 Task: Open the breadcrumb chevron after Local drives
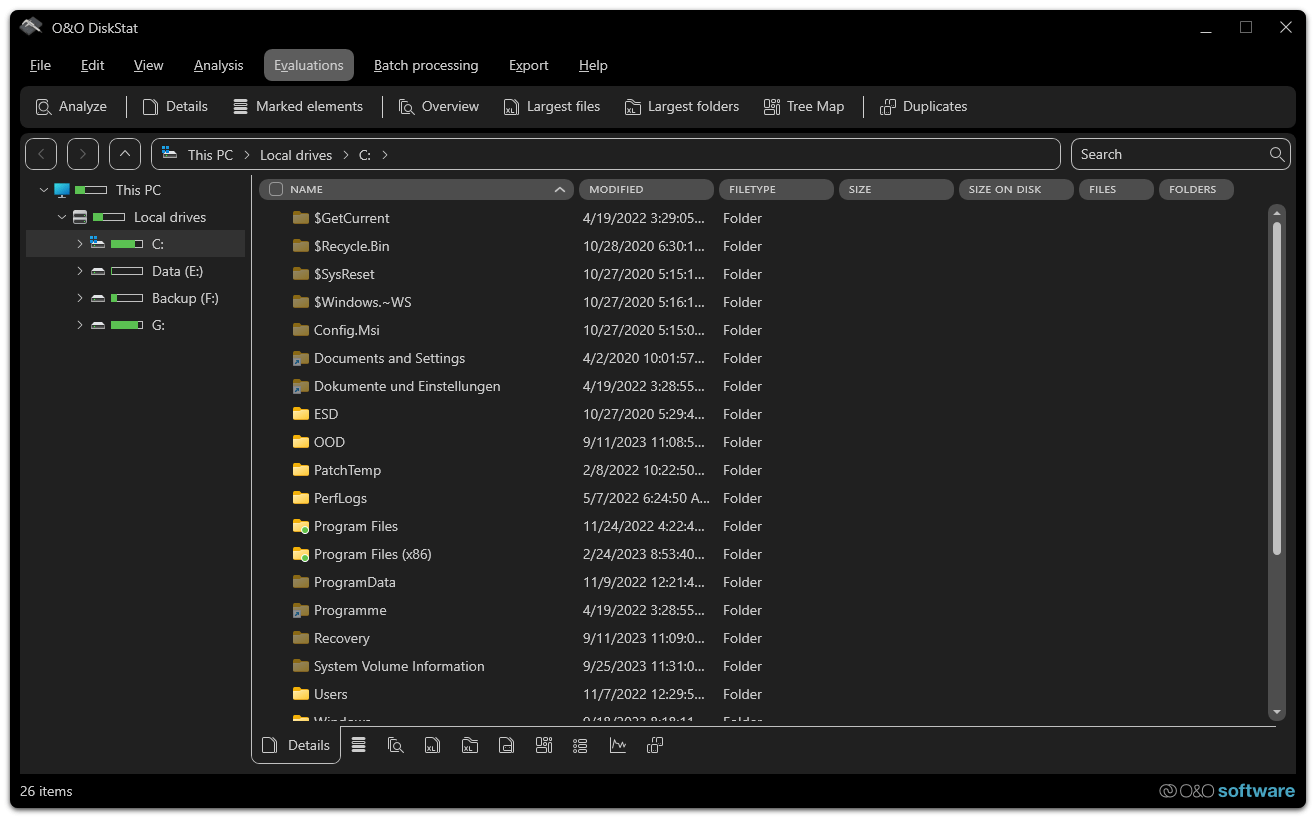pos(345,155)
